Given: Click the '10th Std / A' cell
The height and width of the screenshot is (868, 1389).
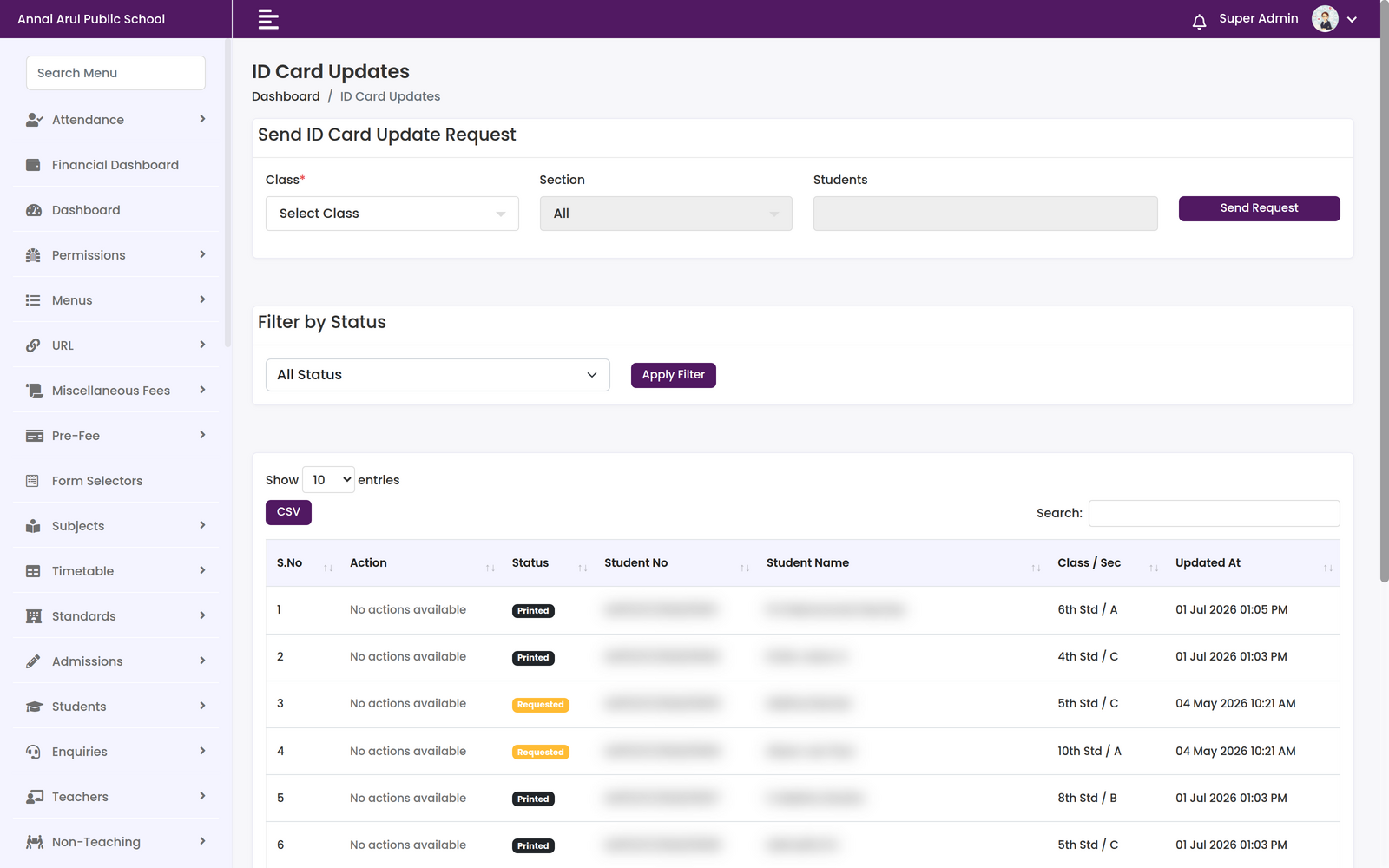Looking at the screenshot, I should (x=1089, y=751).
